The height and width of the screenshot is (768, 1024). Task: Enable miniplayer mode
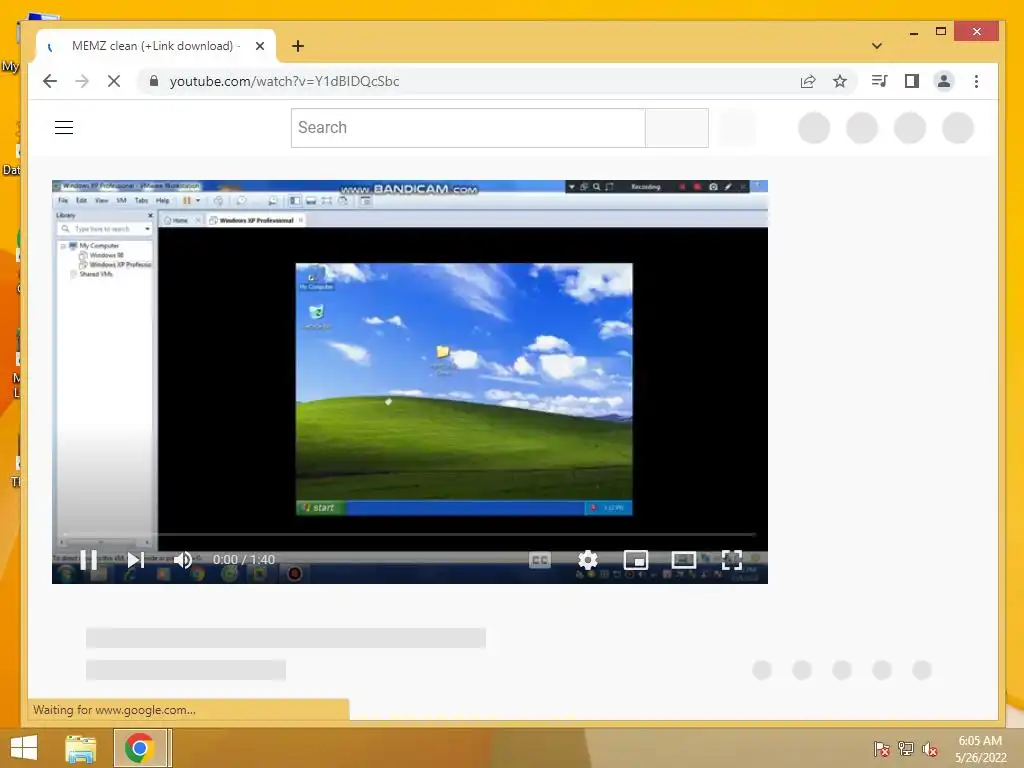[635, 560]
